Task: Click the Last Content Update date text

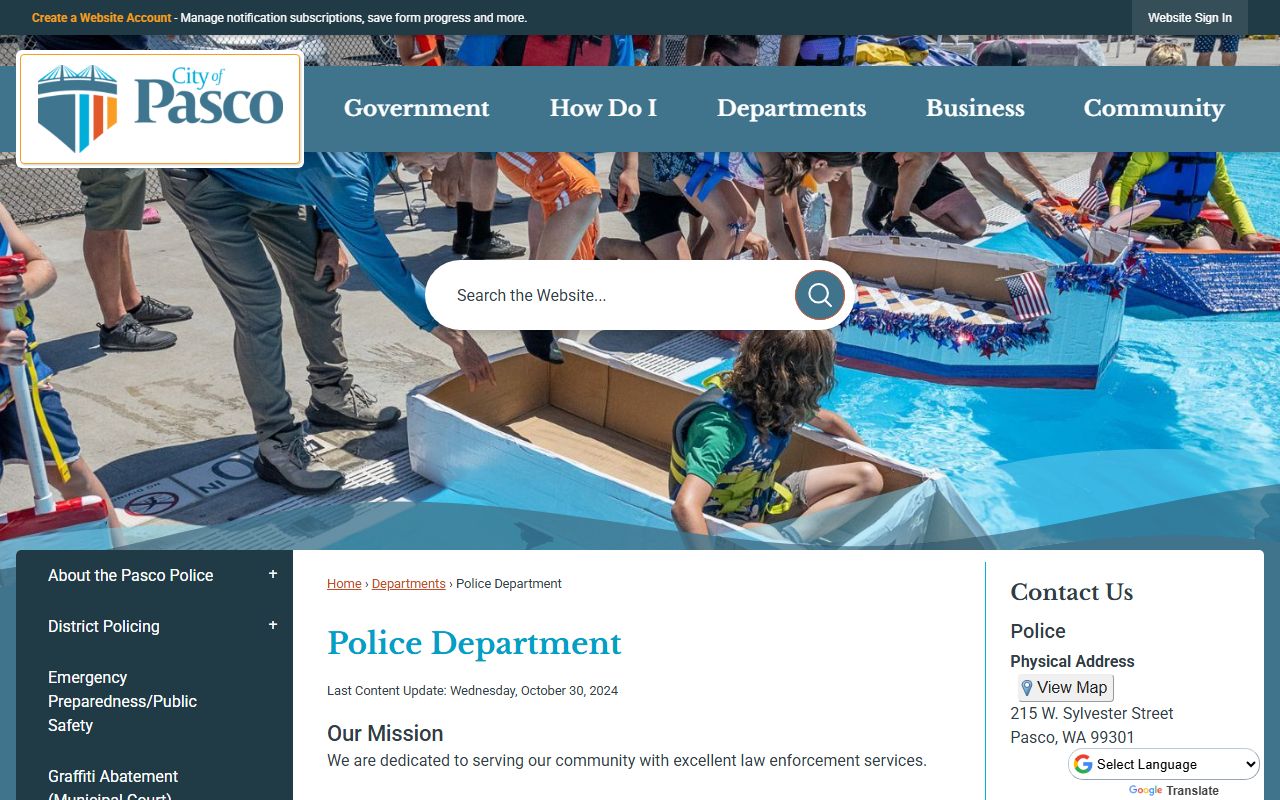Action: coord(472,690)
